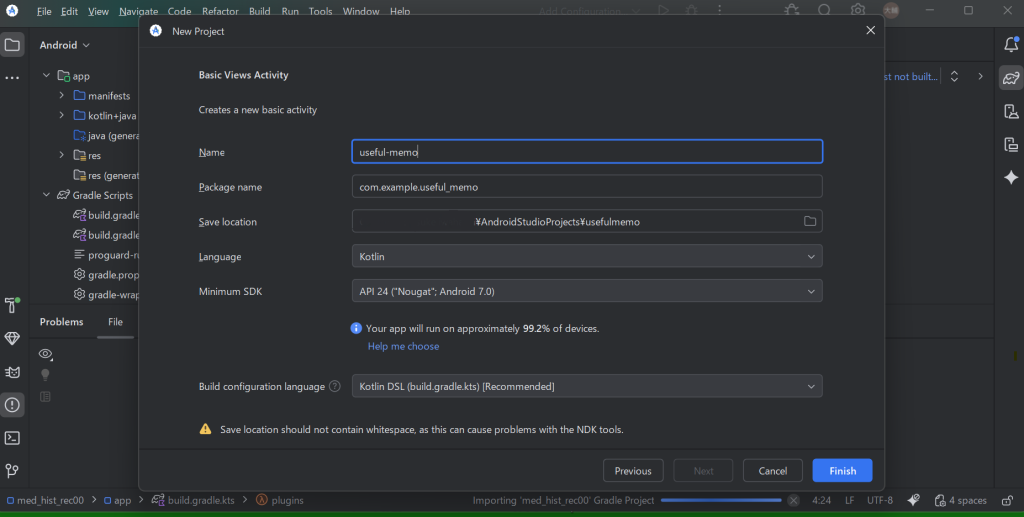Image resolution: width=1024 pixels, height=517 pixels.
Task: Click the Gradle import progress bar
Action: coord(721,500)
